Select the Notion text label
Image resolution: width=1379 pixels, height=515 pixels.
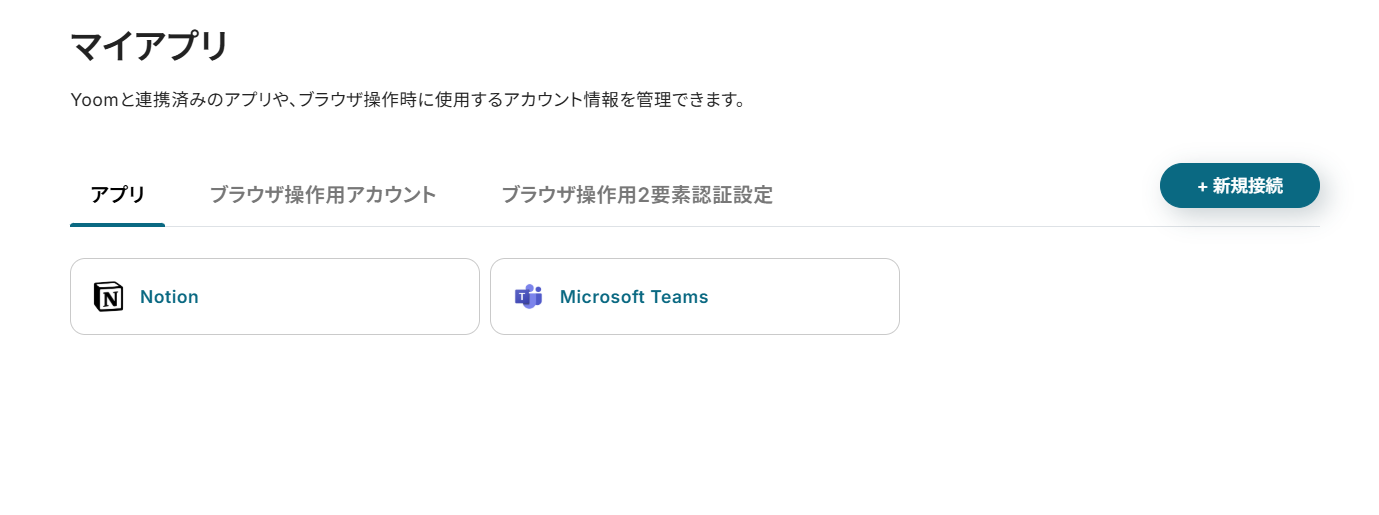click(169, 297)
